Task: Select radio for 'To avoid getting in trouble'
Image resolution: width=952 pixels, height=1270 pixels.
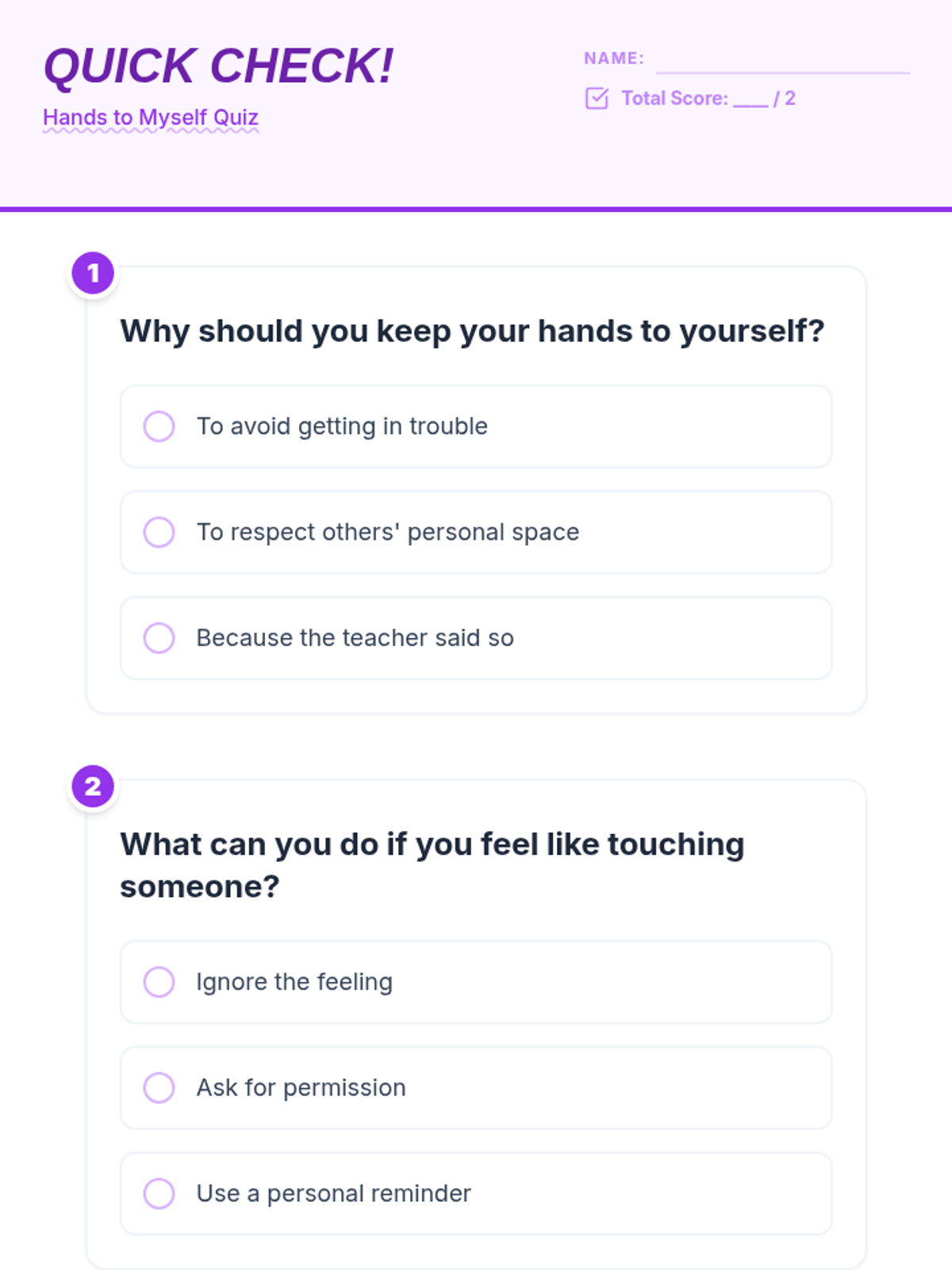Action: (159, 426)
